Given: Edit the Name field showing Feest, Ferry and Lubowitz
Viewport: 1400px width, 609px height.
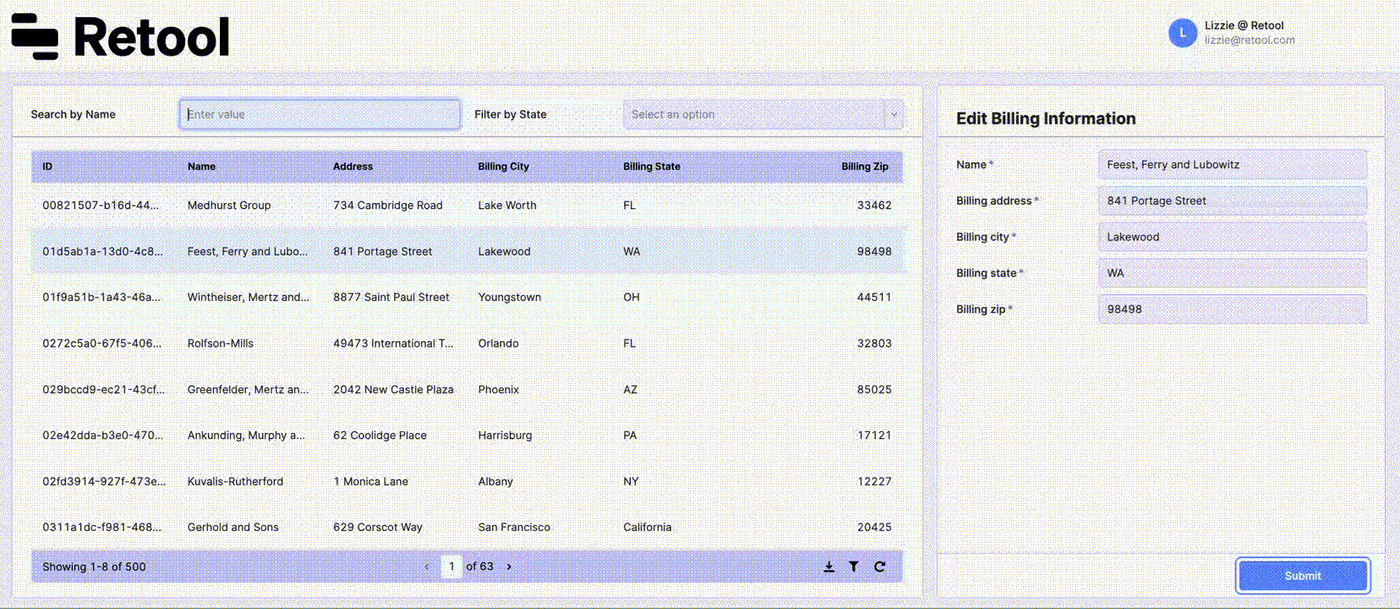Looking at the screenshot, I should tap(1232, 164).
